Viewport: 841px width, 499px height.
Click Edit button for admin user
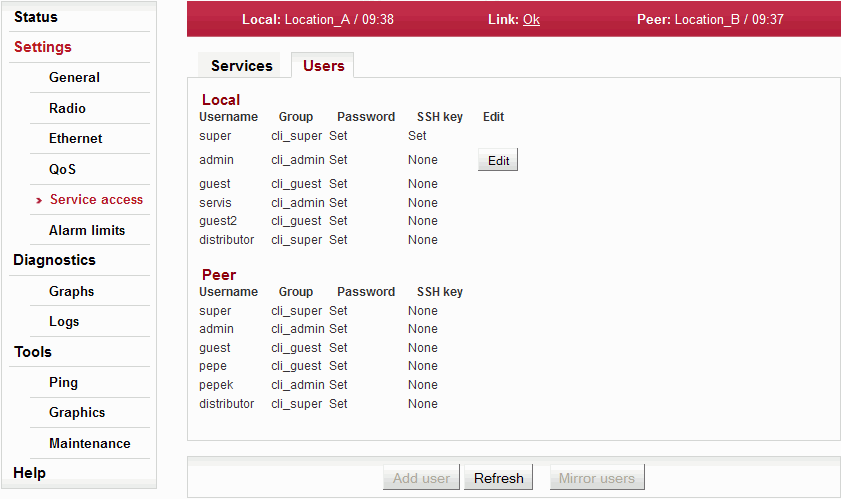[x=498, y=160]
